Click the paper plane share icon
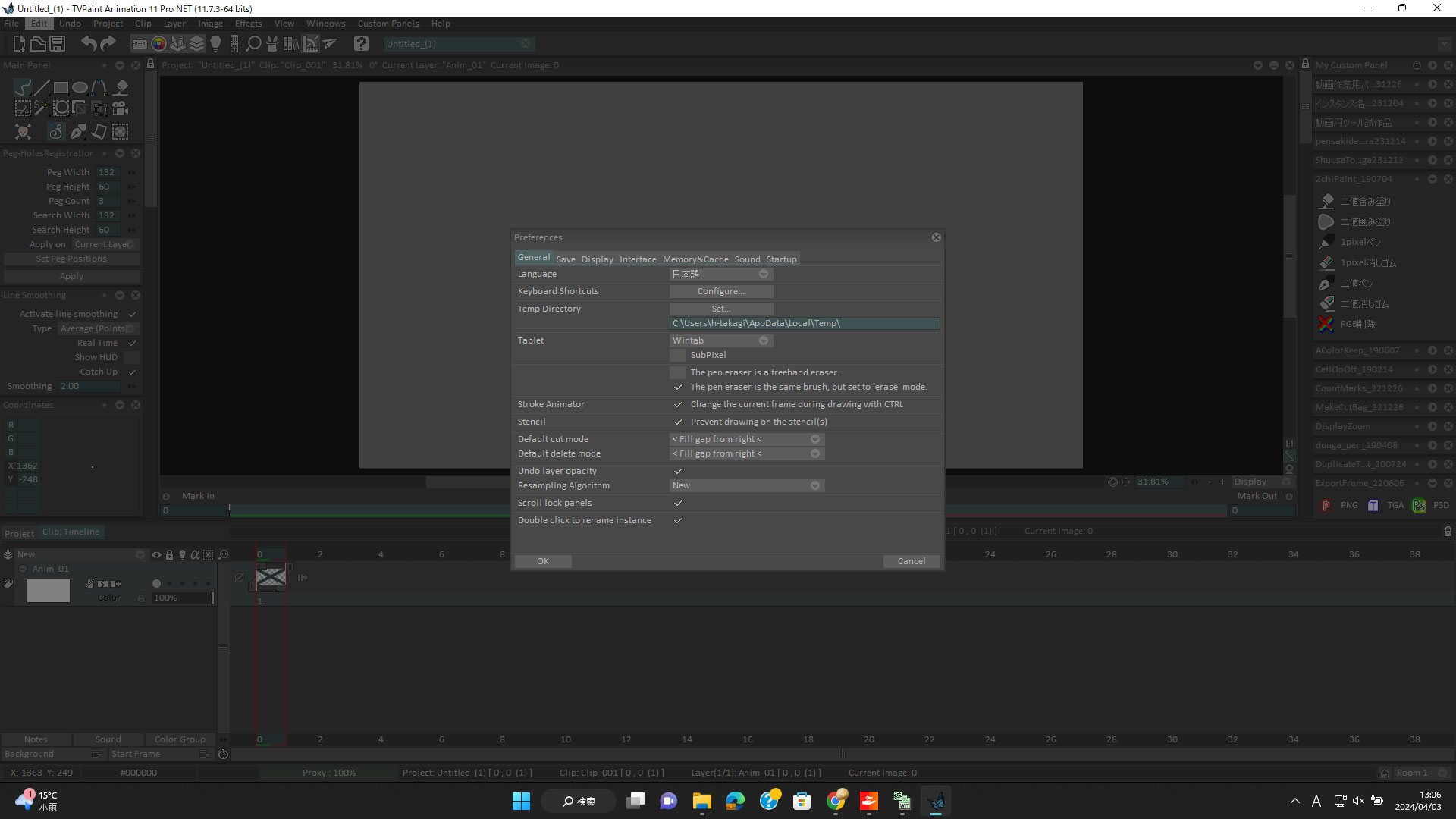Screen dimensions: 1456x819 (x=330, y=44)
